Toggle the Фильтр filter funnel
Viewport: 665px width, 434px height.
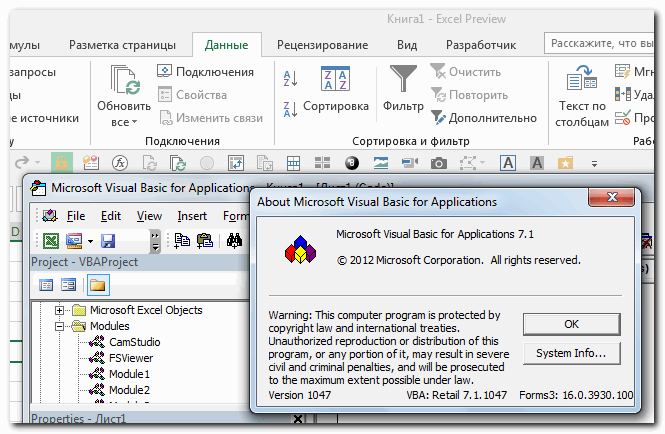pyautogui.click(x=403, y=88)
